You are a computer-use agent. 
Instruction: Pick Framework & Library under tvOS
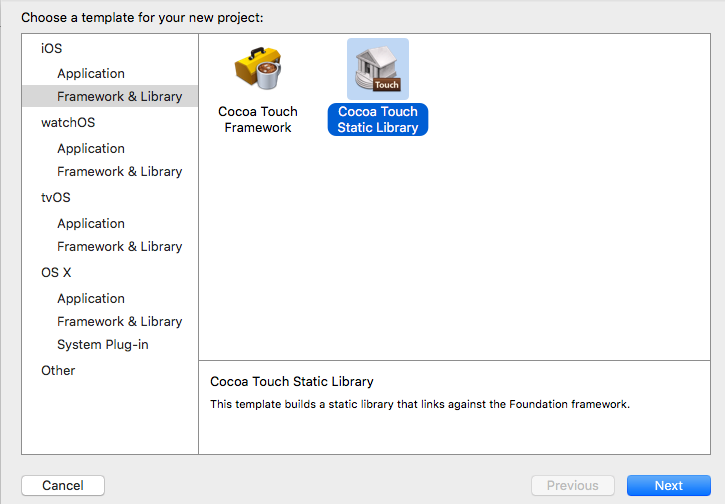[x=119, y=247]
